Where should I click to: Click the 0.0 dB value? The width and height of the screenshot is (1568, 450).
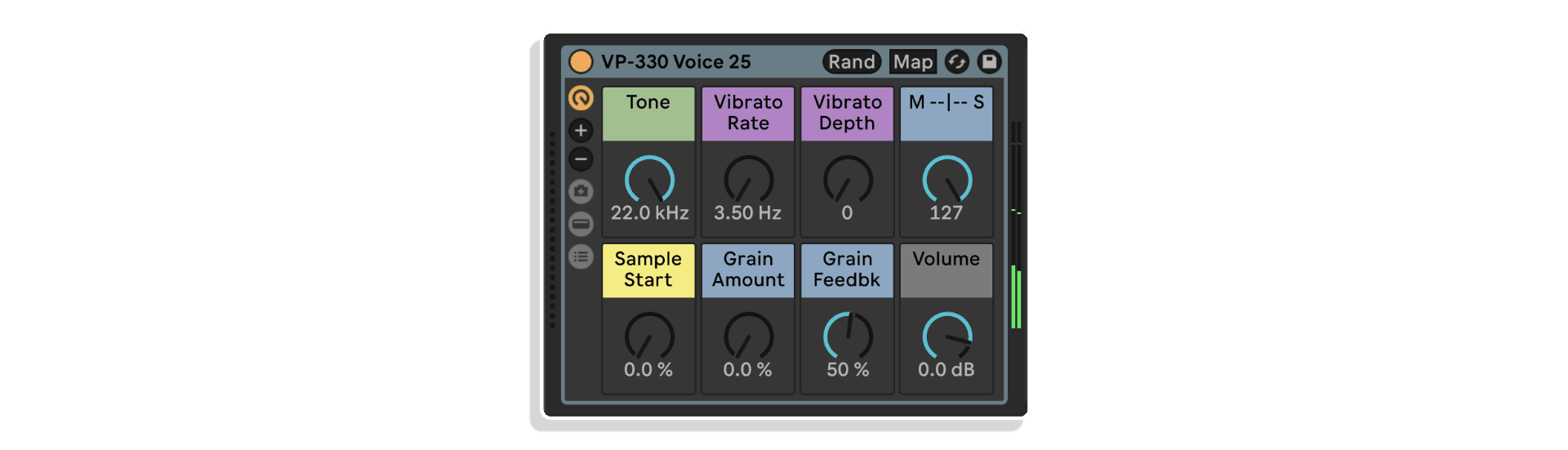[x=947, y=370]
